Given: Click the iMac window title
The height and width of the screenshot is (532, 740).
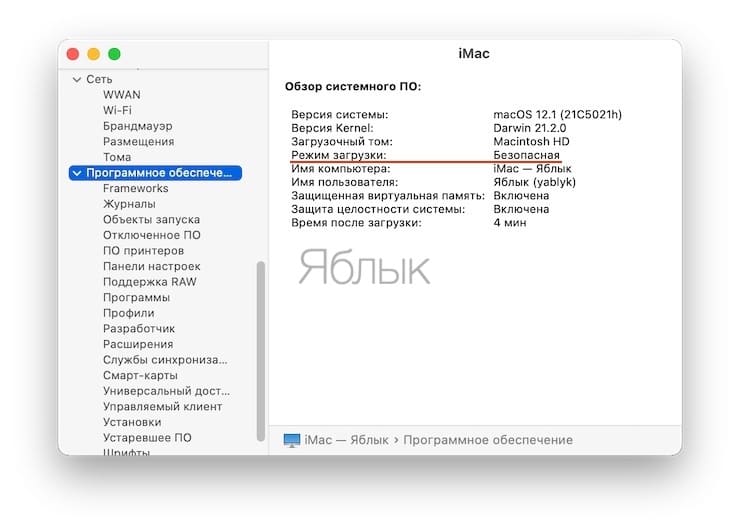Looking at the screenshot, I should (x=474, y=54).
